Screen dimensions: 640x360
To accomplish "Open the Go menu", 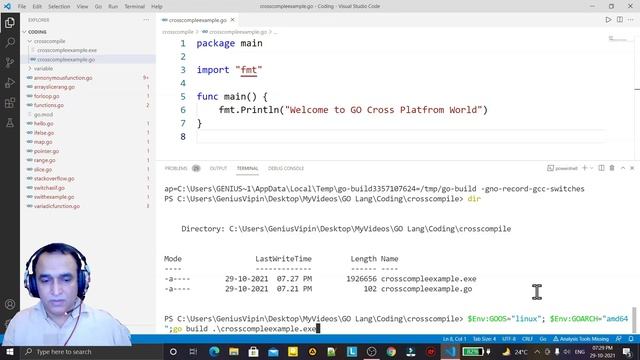I will 98,6.
